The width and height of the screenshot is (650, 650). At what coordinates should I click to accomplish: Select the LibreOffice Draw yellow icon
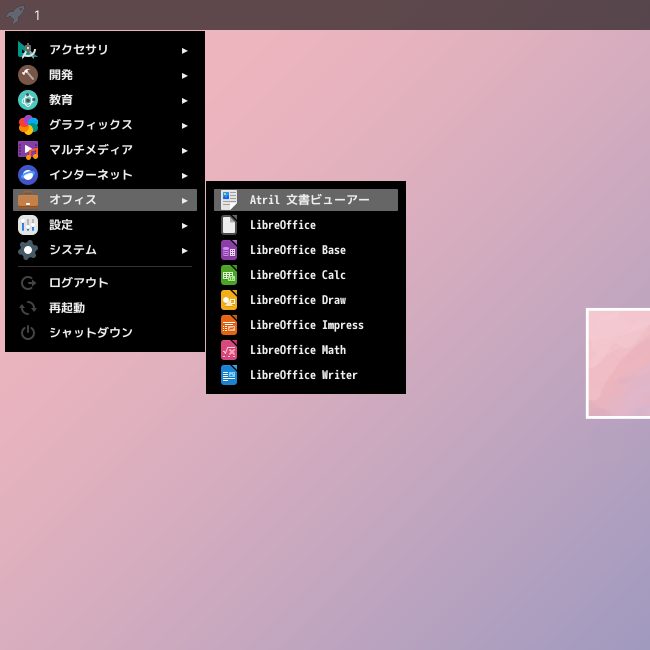[x=229, y=300]
